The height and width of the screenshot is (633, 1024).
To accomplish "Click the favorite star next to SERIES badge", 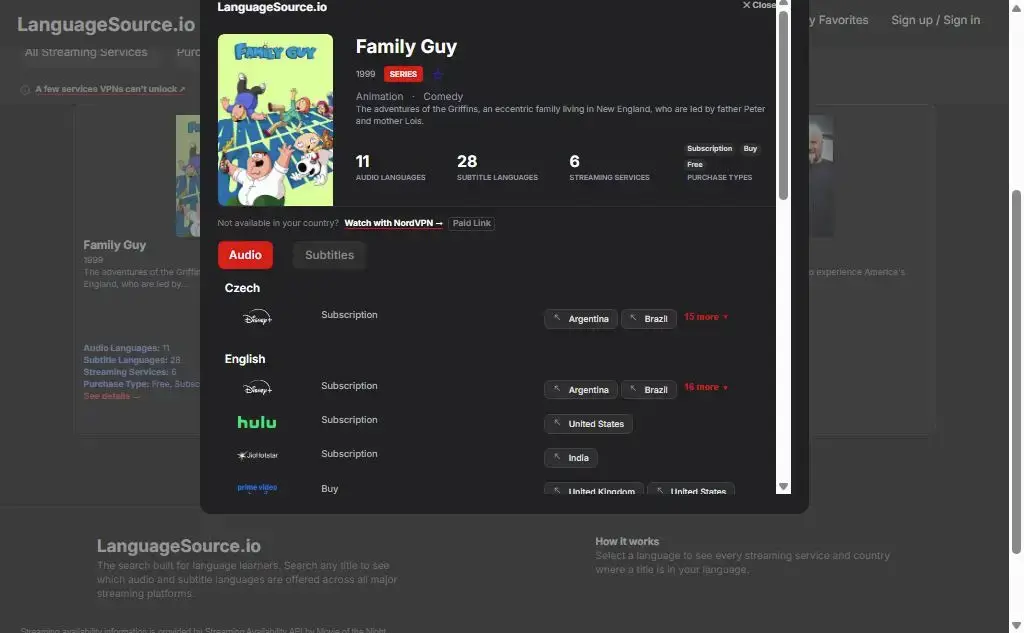I will tap(438, 74).
